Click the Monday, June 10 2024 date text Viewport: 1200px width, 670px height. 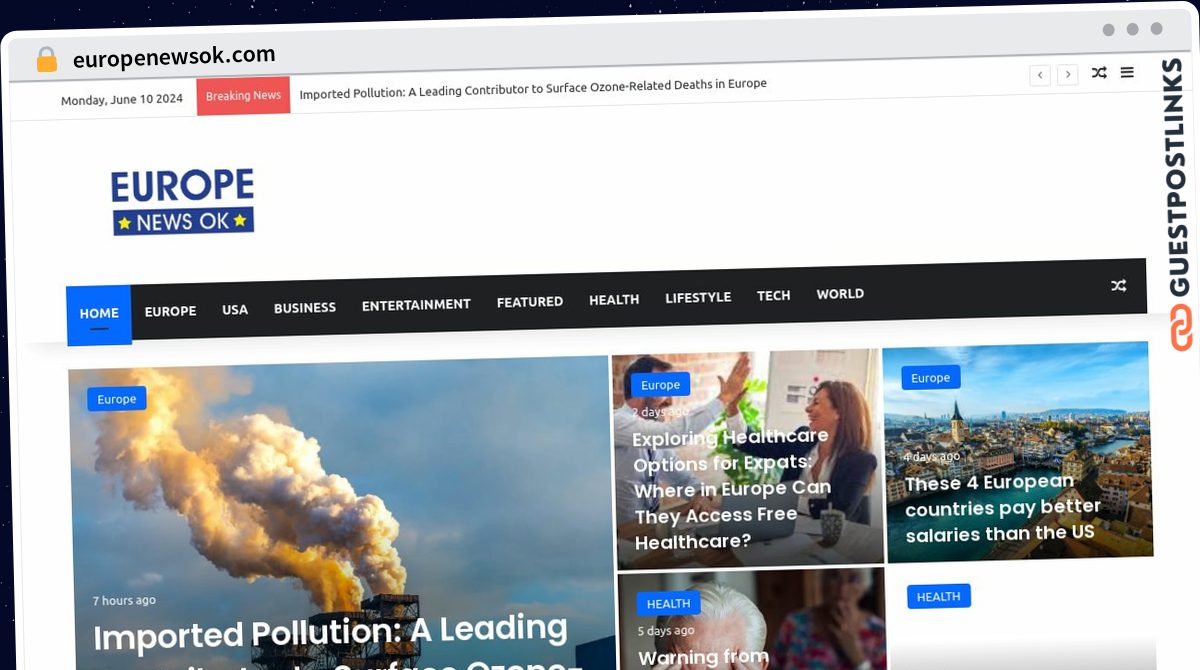(122, 100)
